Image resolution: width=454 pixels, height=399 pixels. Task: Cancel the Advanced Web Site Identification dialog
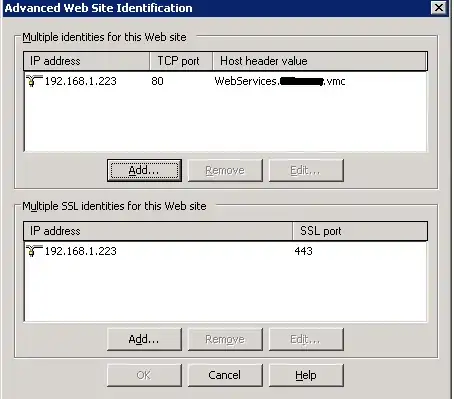[x=225, y=375]
